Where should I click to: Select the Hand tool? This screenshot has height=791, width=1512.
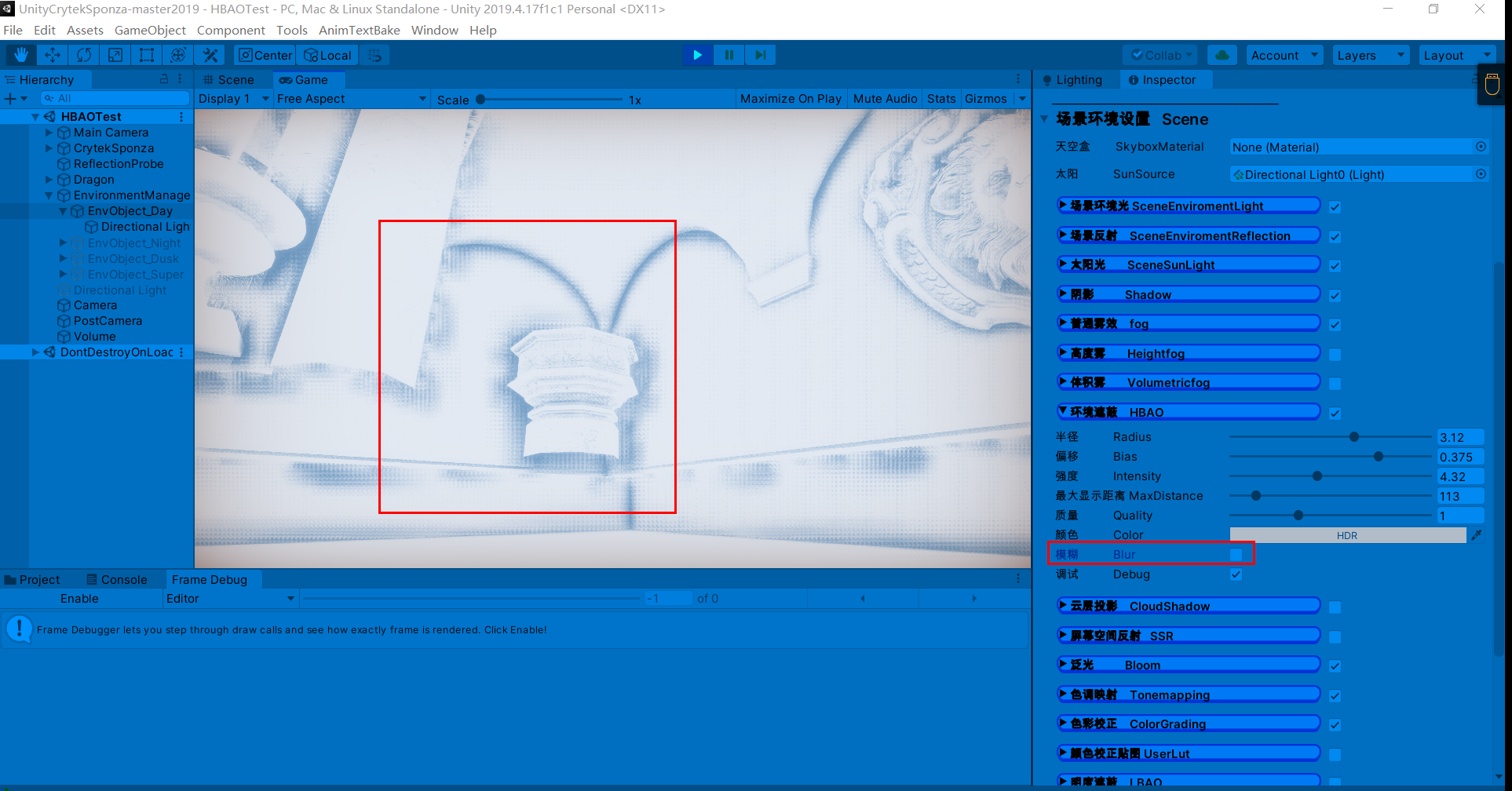pyautogui.click(x=21, y=55)
